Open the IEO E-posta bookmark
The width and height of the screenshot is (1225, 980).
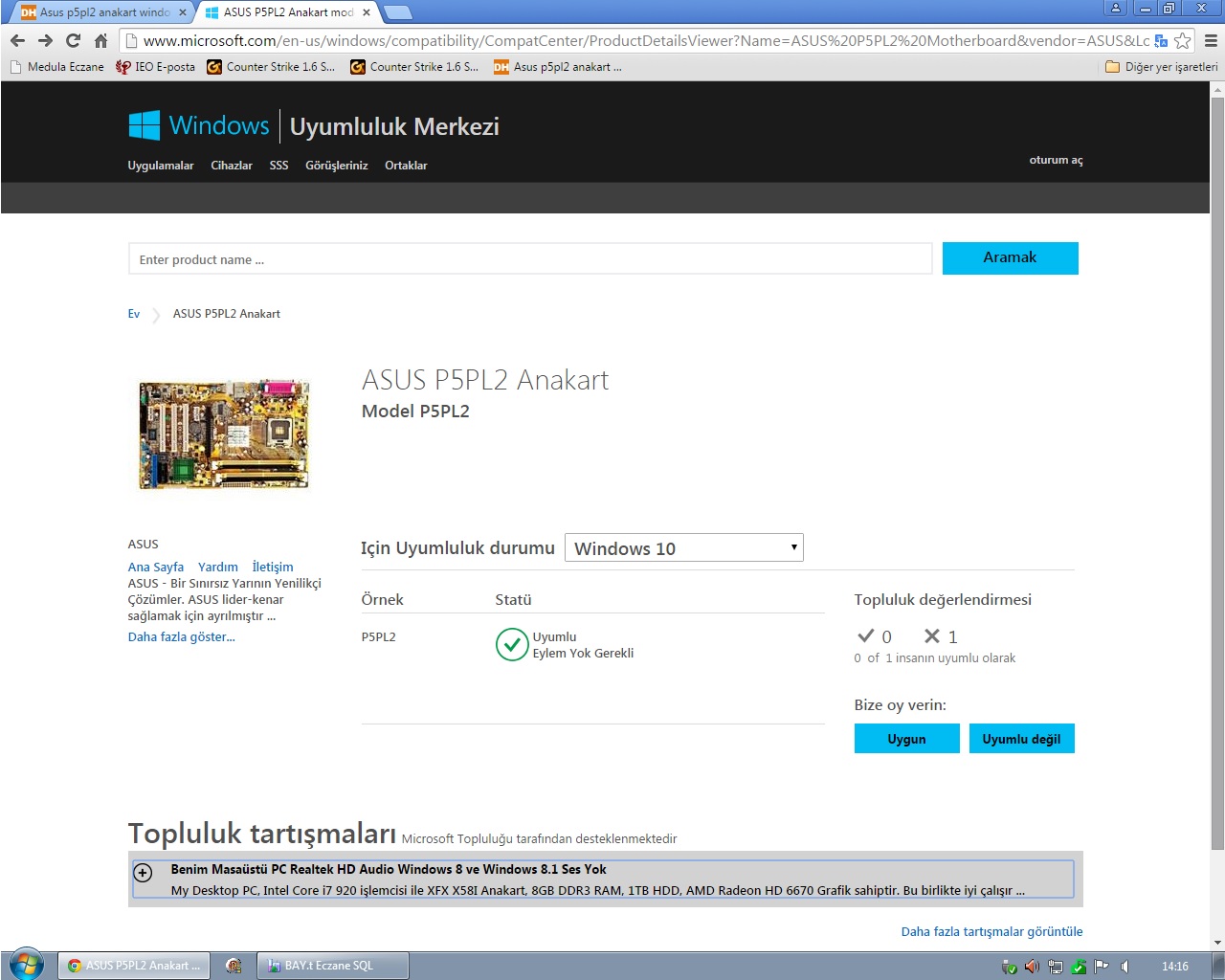coord(155,67)
